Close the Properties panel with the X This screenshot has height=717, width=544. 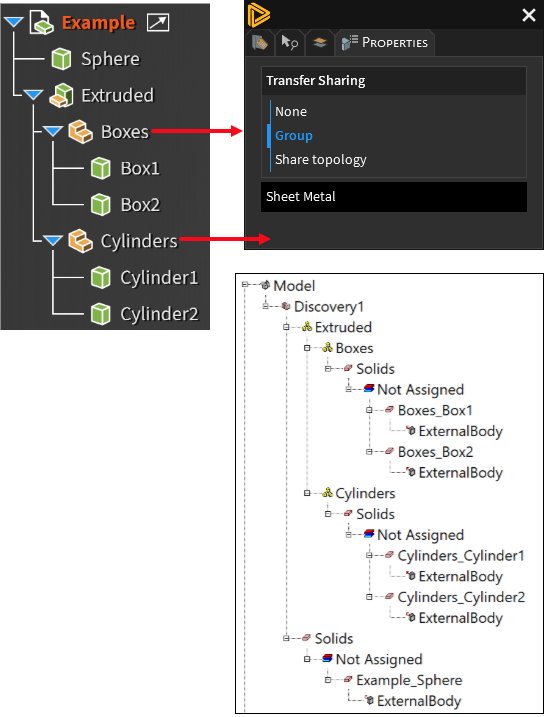click(x=529, y=15)
